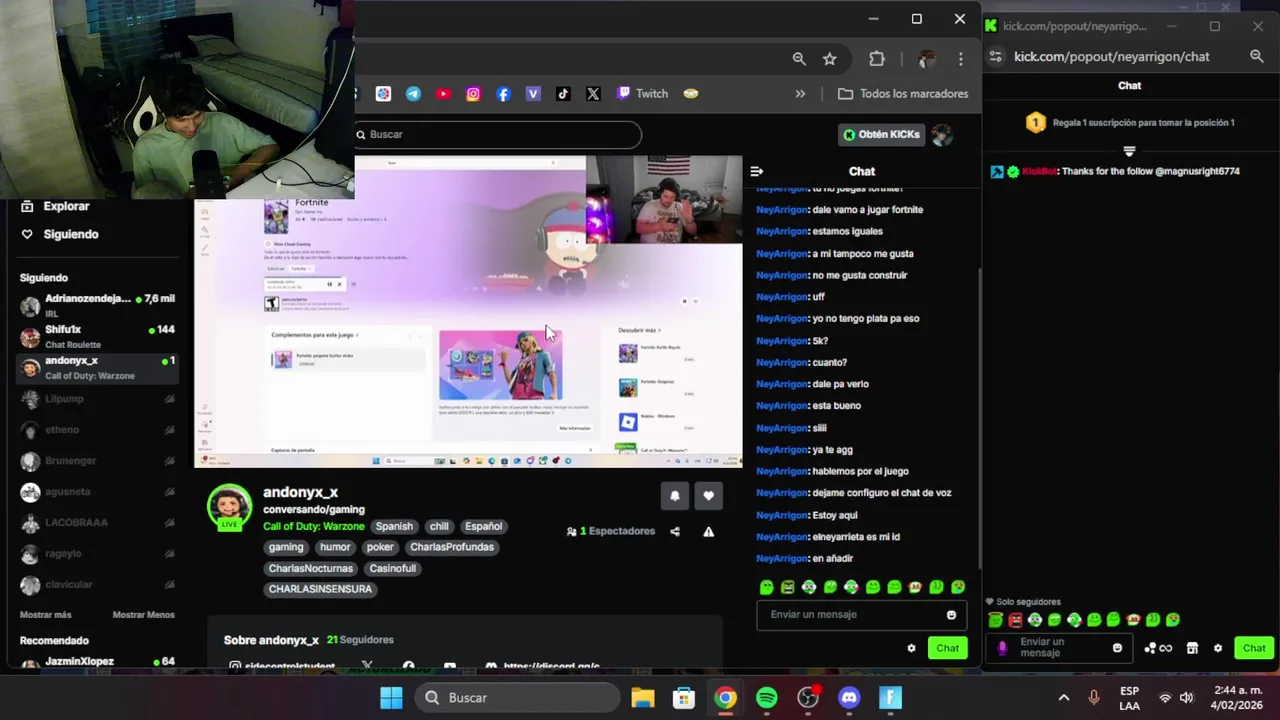The width and height of the screenshot is (1280, 720).
Task: Open Todos los marcadores folder
Action: (x=903, y=93)
